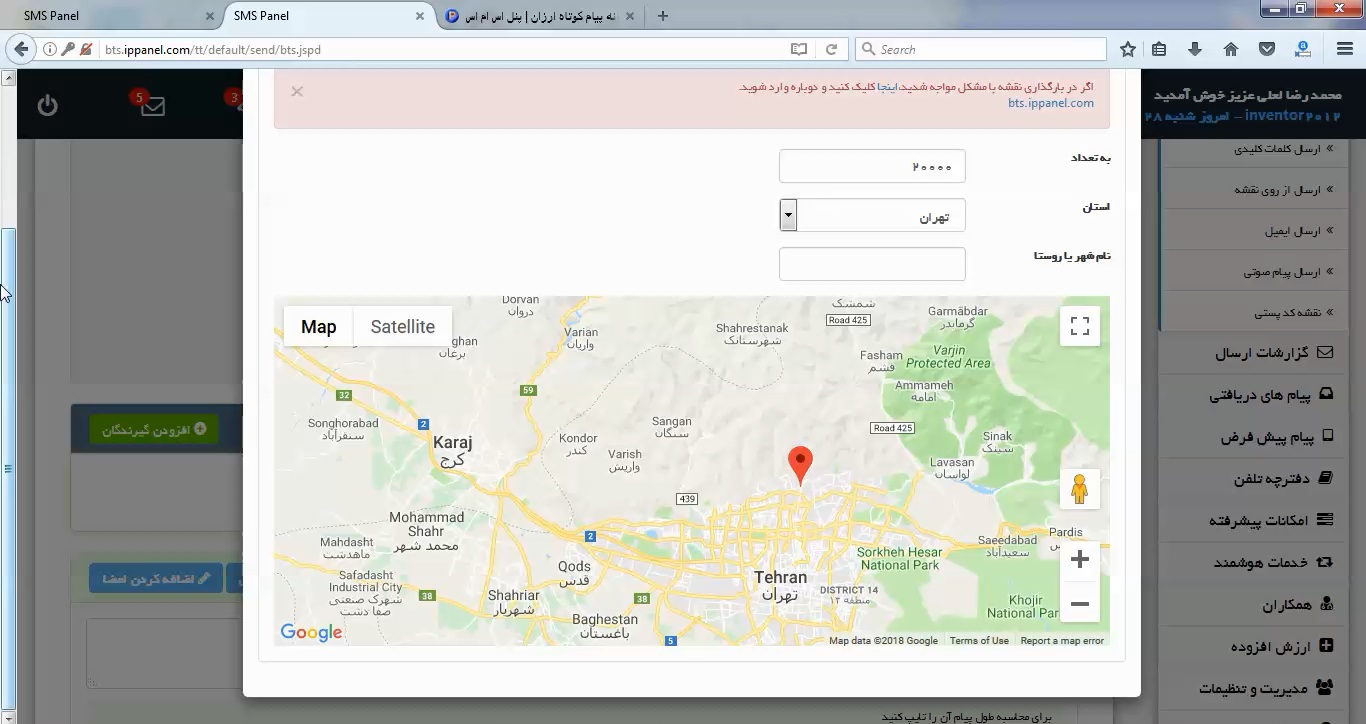Open مدیریت و تنظیمات sidebar menu
This screenshot has width=1366, height=724.
click(x=1264, y=688)
